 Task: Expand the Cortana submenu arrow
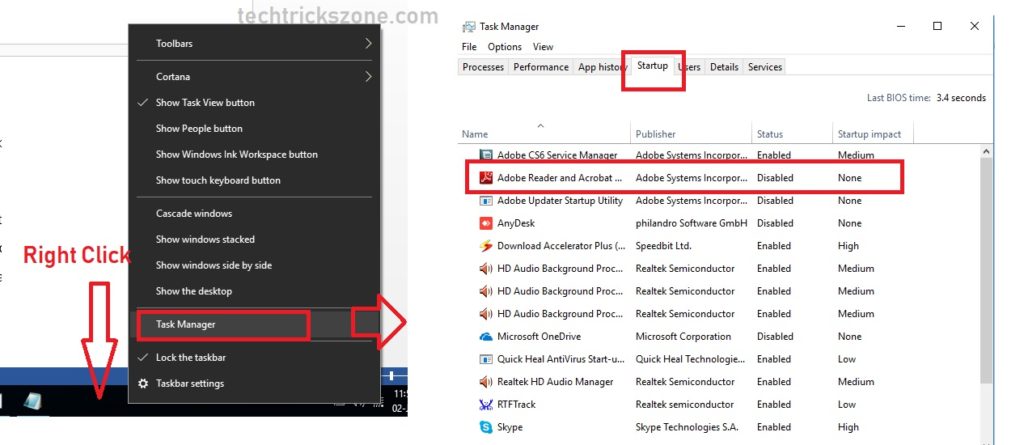tap(368, 76)
